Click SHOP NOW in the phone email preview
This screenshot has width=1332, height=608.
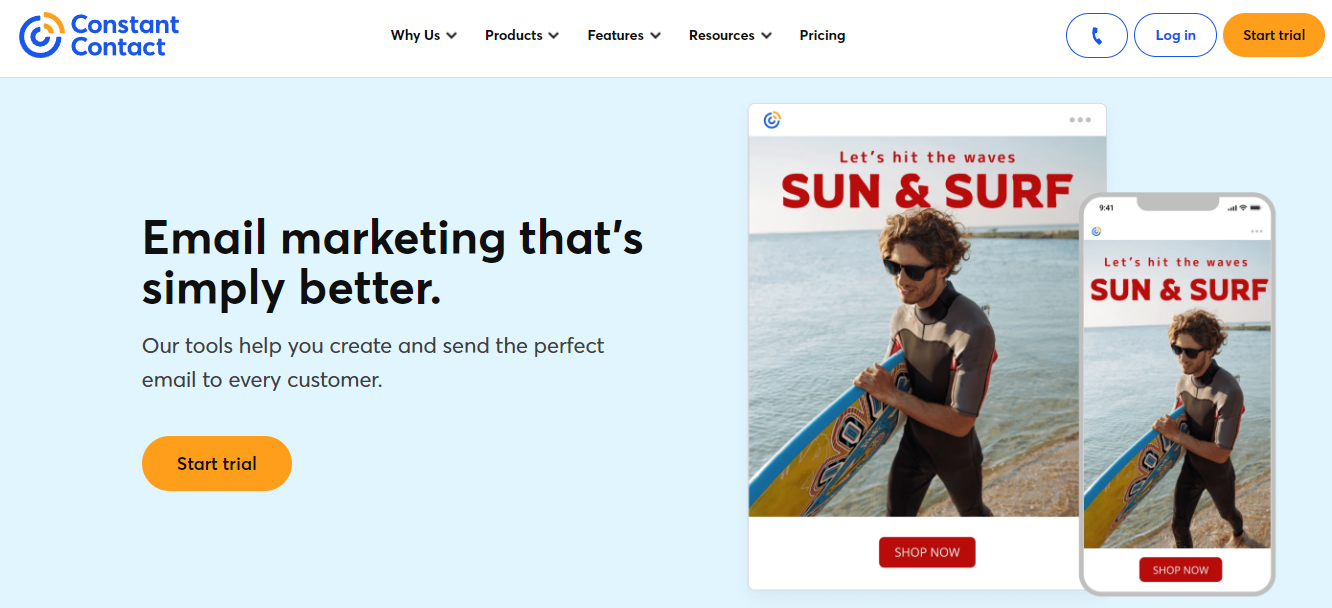[x=1180, y=570]
